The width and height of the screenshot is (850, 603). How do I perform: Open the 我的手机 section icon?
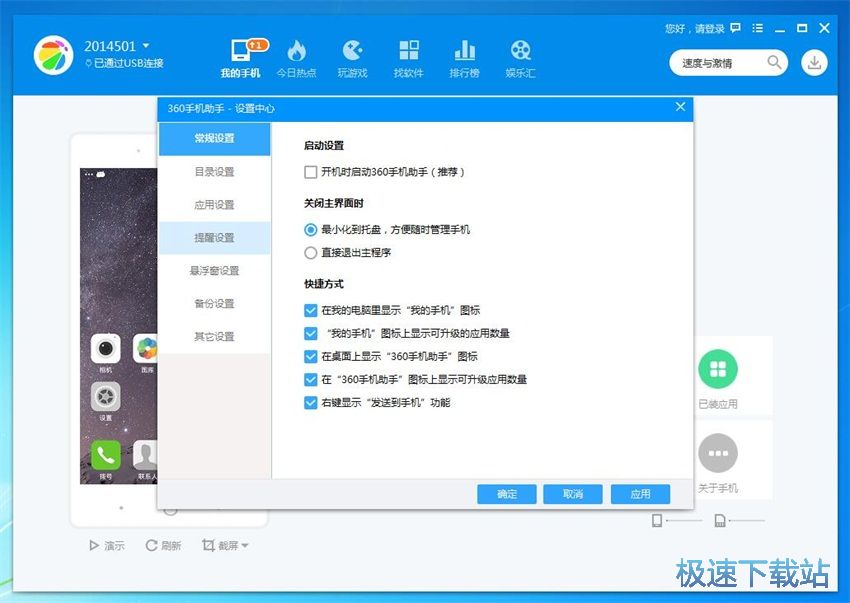(x=241, y=51)
